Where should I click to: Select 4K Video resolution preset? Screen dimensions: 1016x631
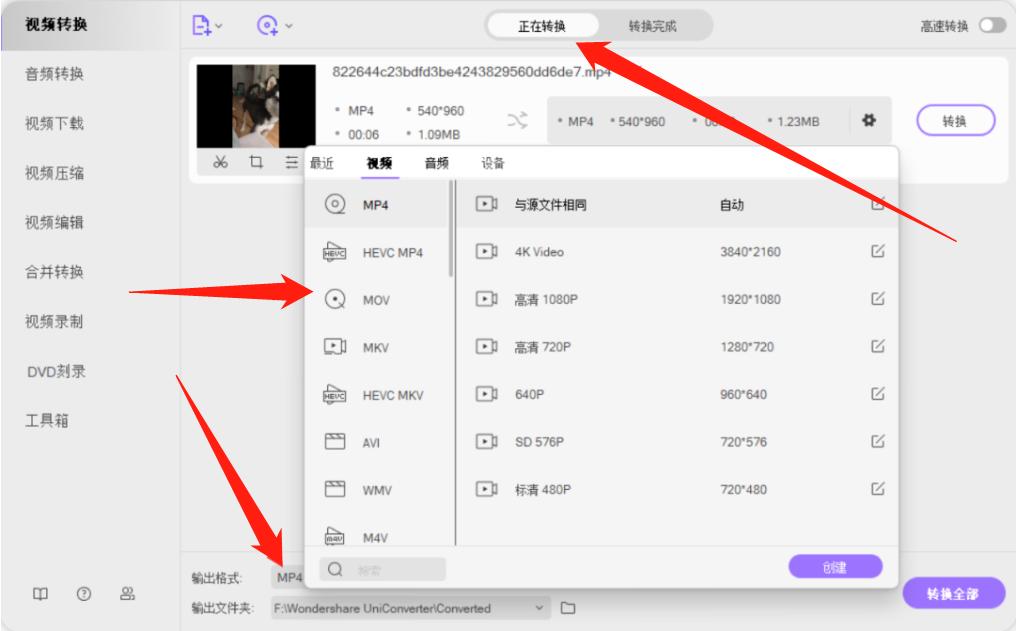tap(678, 251)
